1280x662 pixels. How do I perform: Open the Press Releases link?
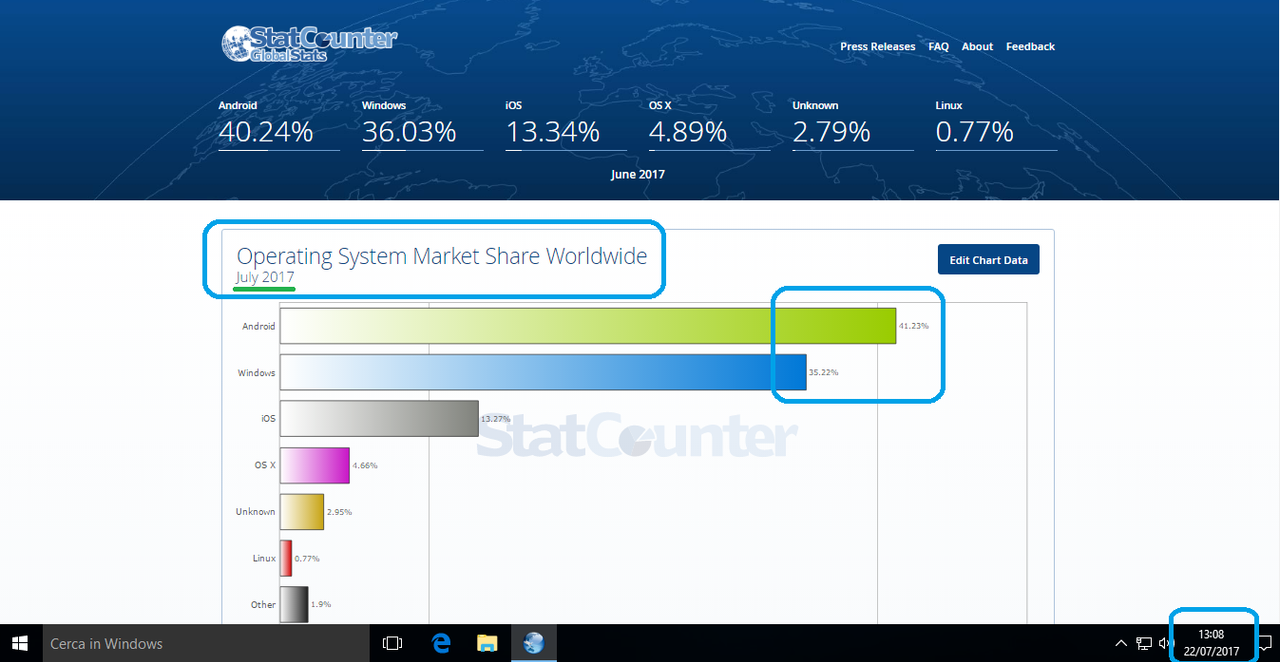(877, 47)
